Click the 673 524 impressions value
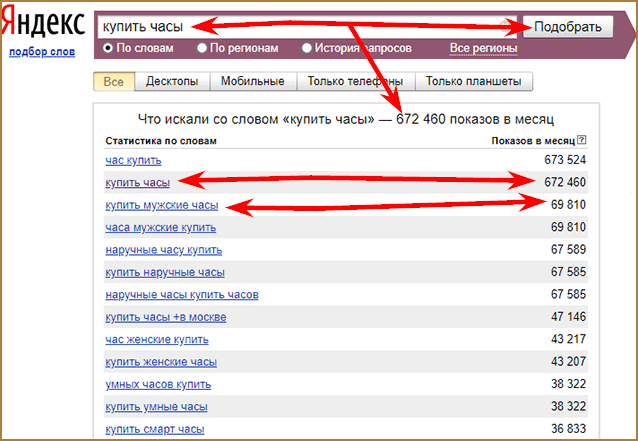Screen dimensions: 638x441 (x=565, y=160)
